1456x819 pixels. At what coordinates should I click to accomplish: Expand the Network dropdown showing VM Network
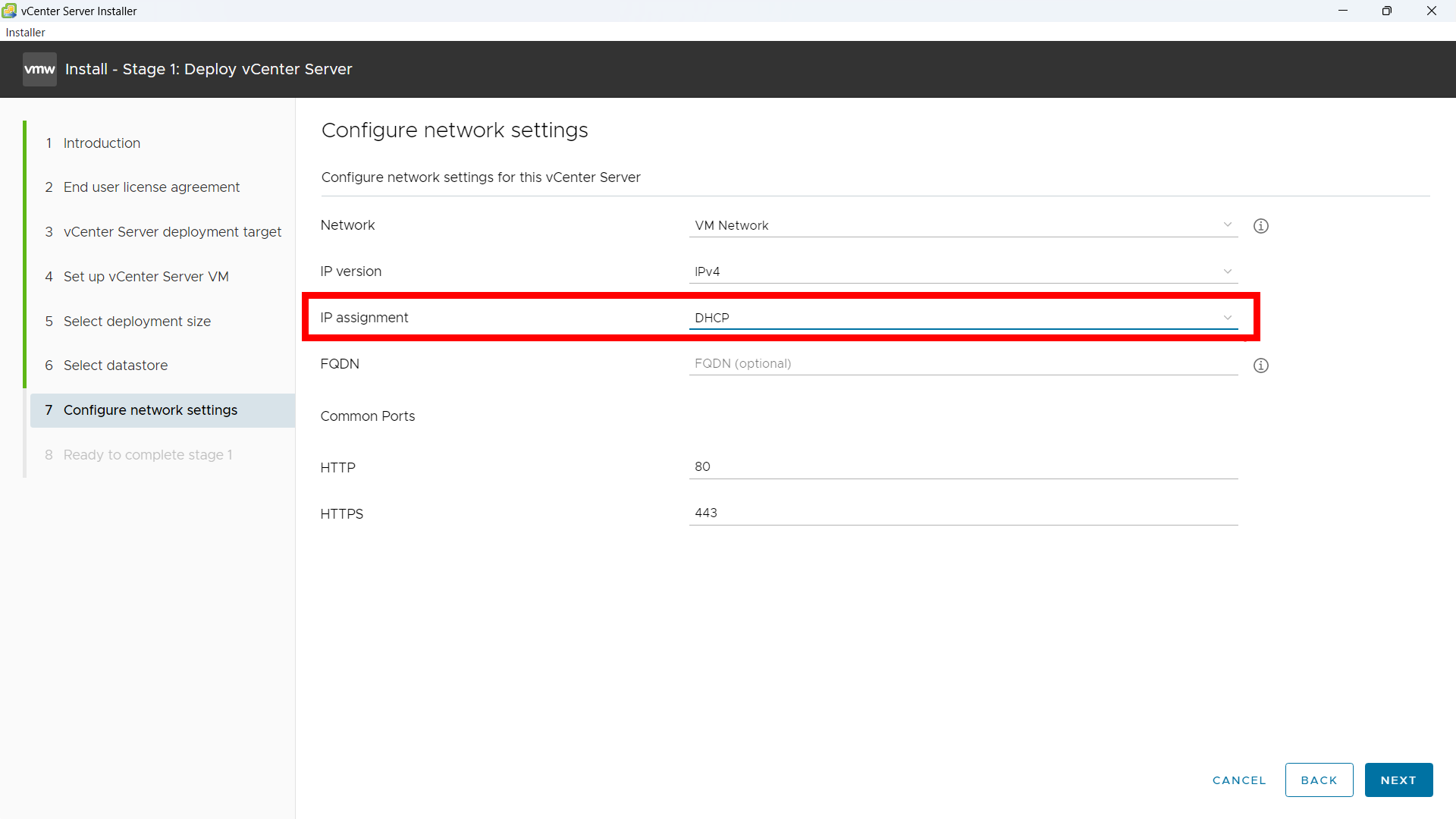click(962, 225)
